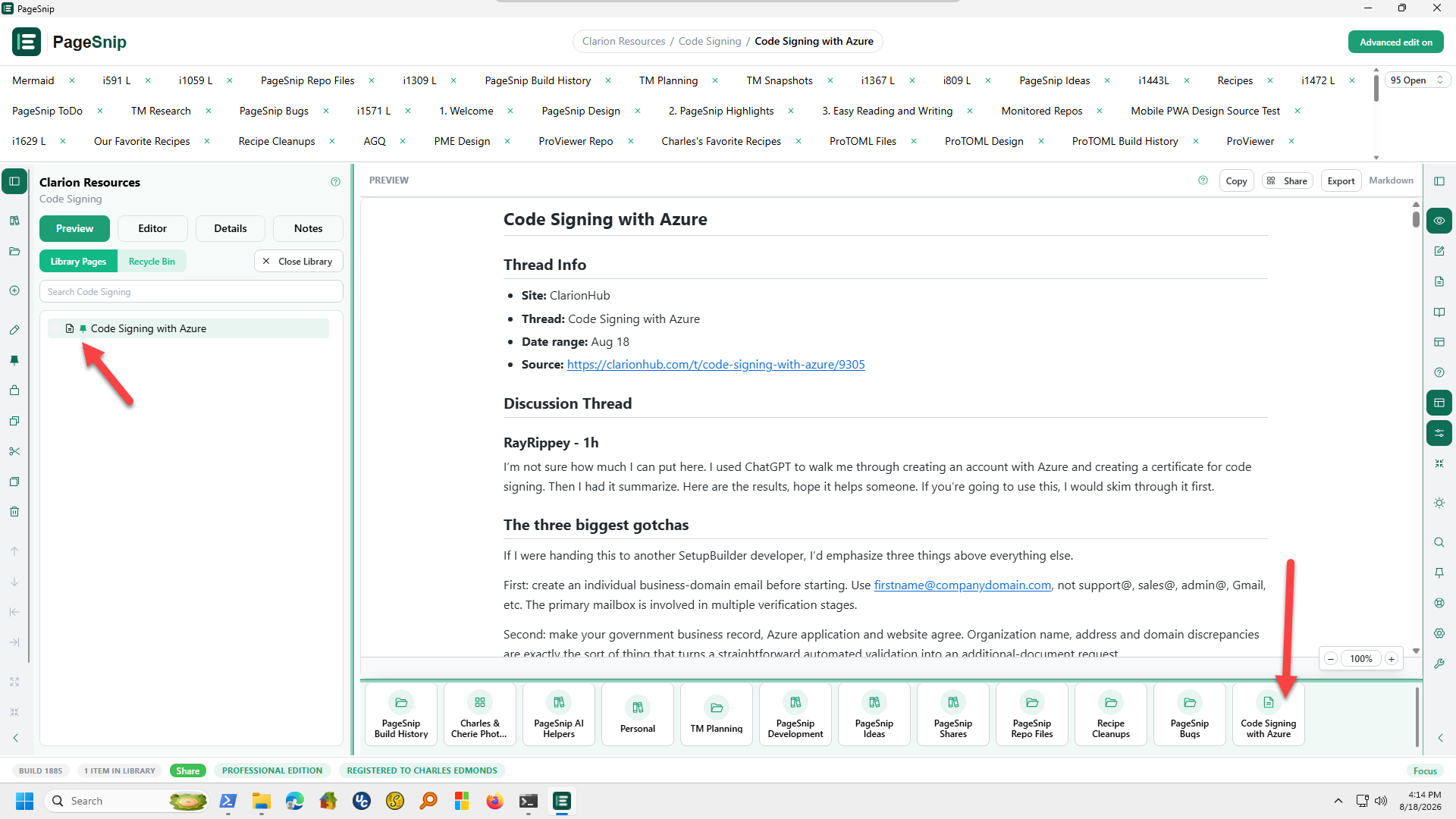Click the eye preview icon on right rail
The width and height of the screenshot is (1456, 819).
pos(1439,221)
